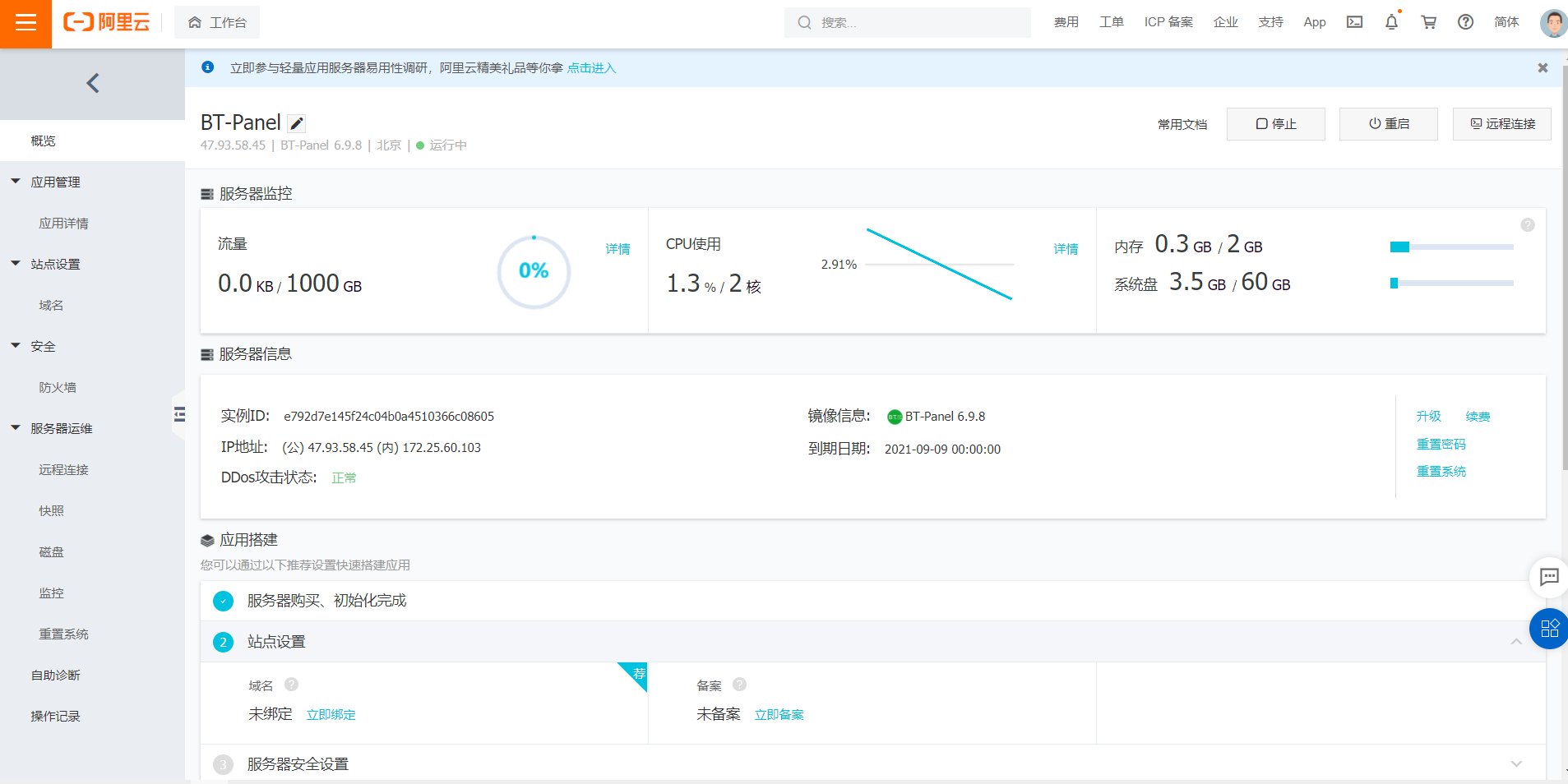Click the memory usage progress bar
The height and width of the screenshot is (784, 1568).
click(1451, 247)
